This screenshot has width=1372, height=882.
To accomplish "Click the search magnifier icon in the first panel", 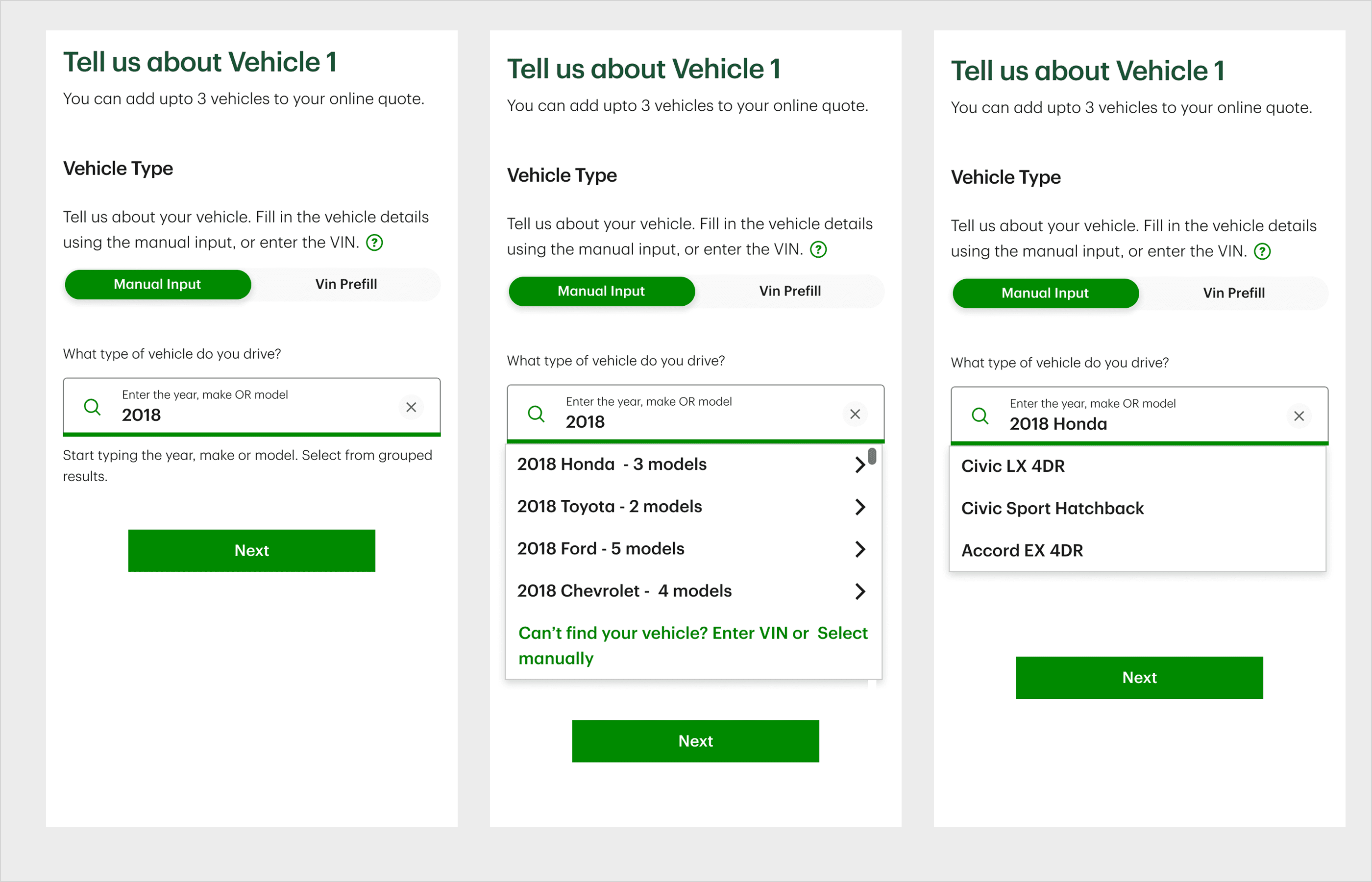I will (x=92, y=407).
